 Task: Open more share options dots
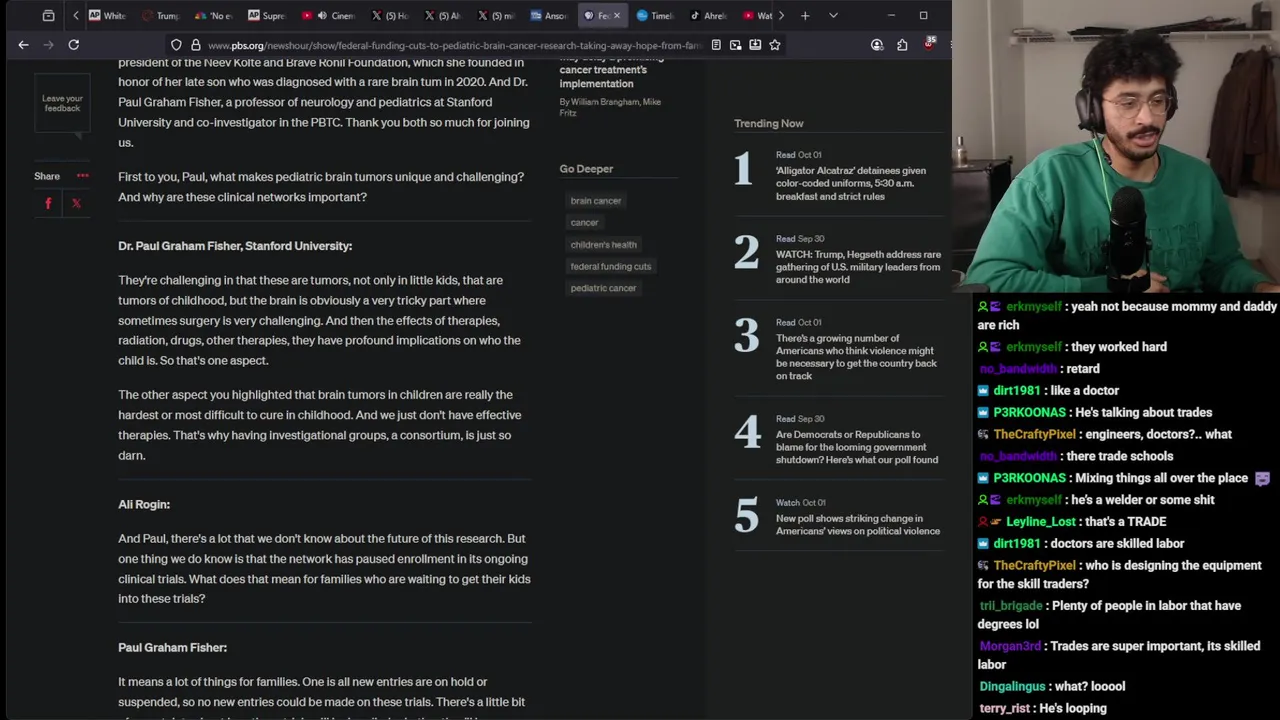pos(82,176)
